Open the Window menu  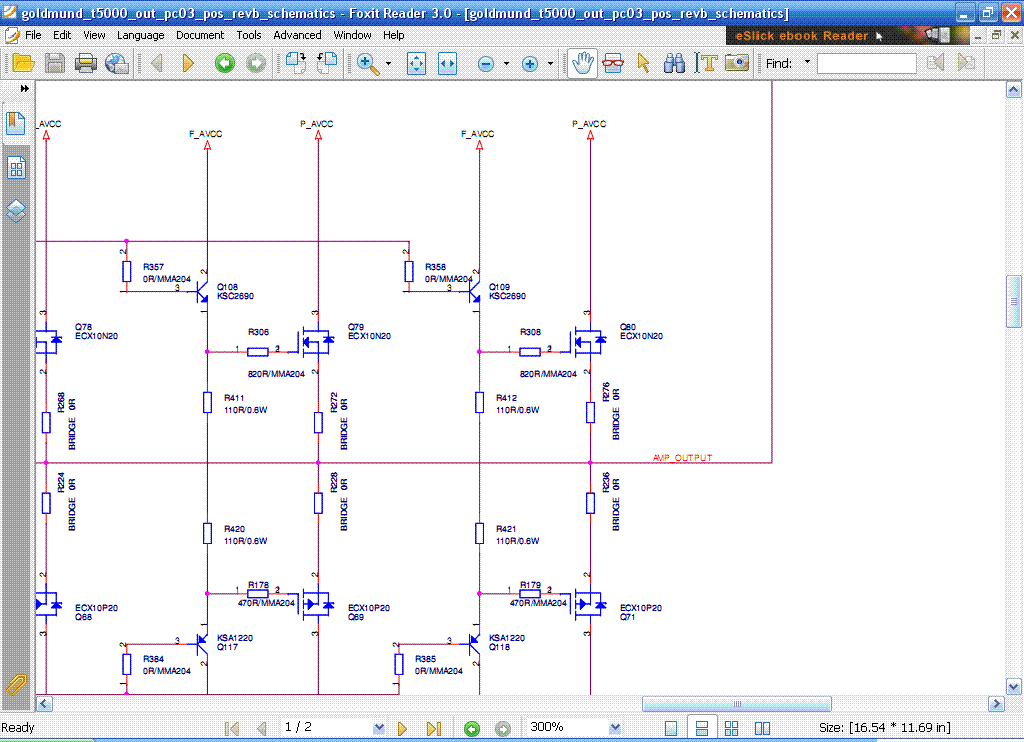[352, 35]
